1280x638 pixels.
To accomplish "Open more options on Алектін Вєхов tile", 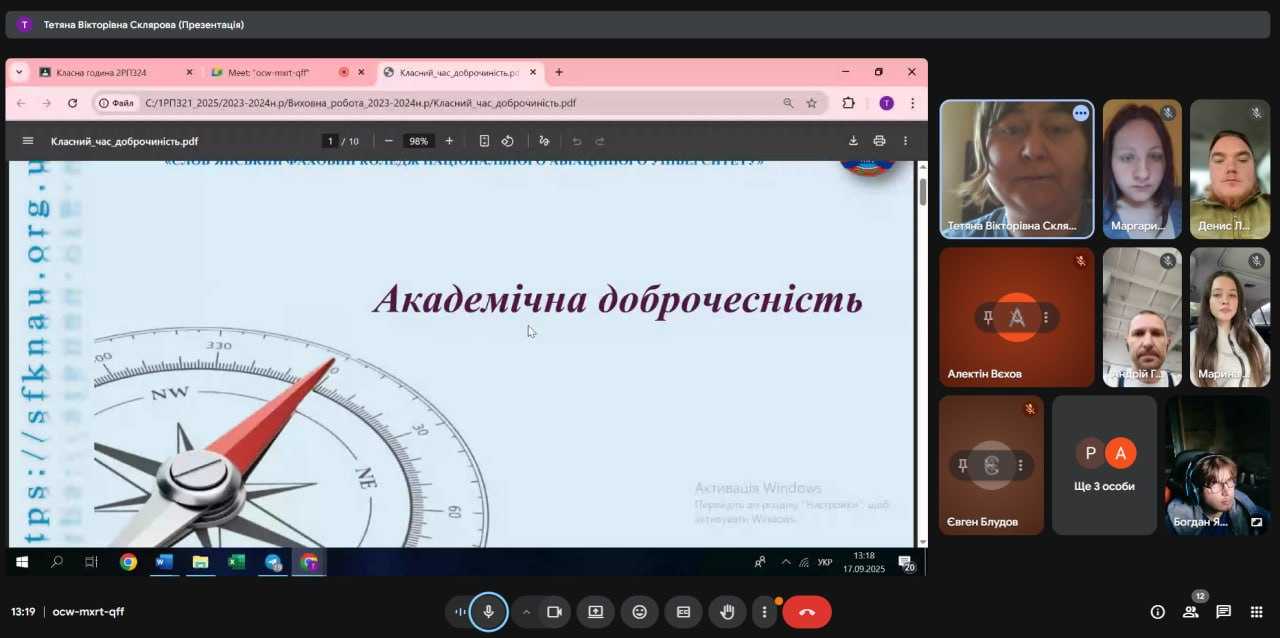I will point(1046,317).
